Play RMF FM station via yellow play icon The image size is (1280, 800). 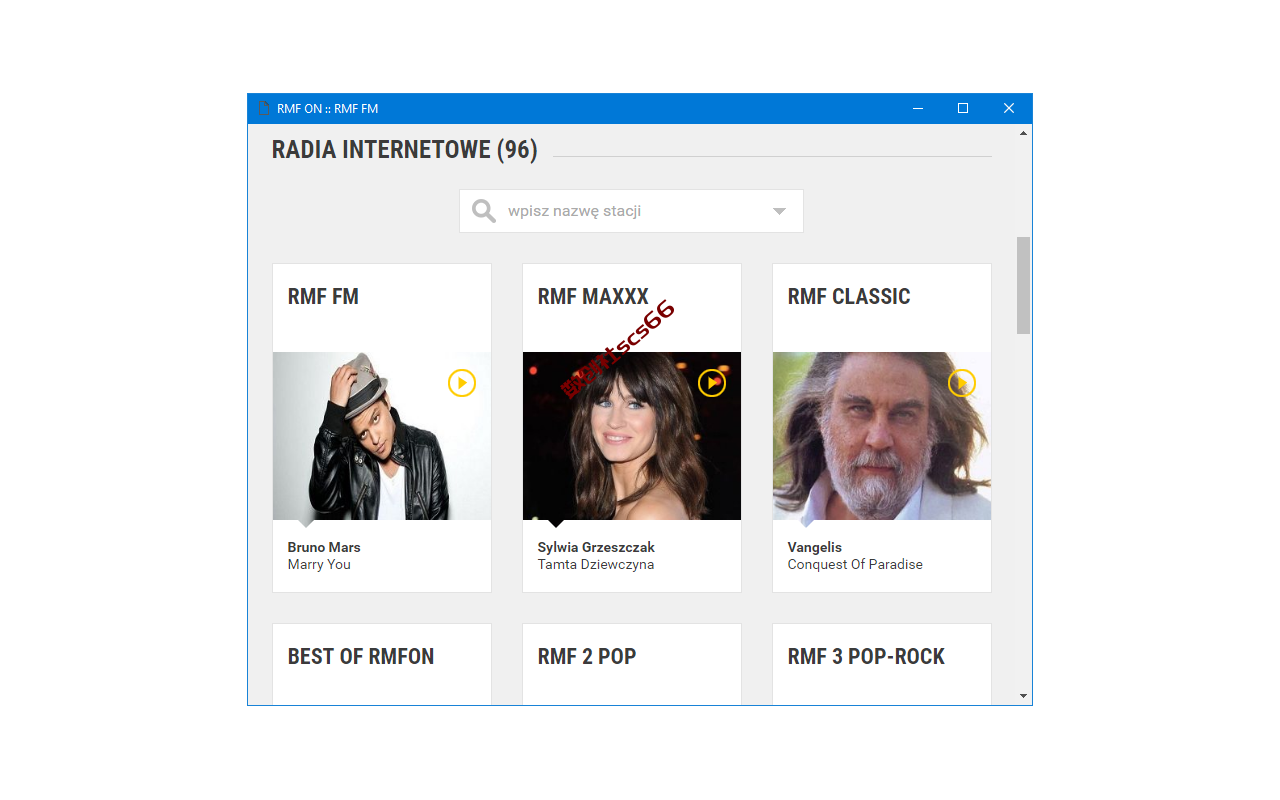(x=462, y=383)
